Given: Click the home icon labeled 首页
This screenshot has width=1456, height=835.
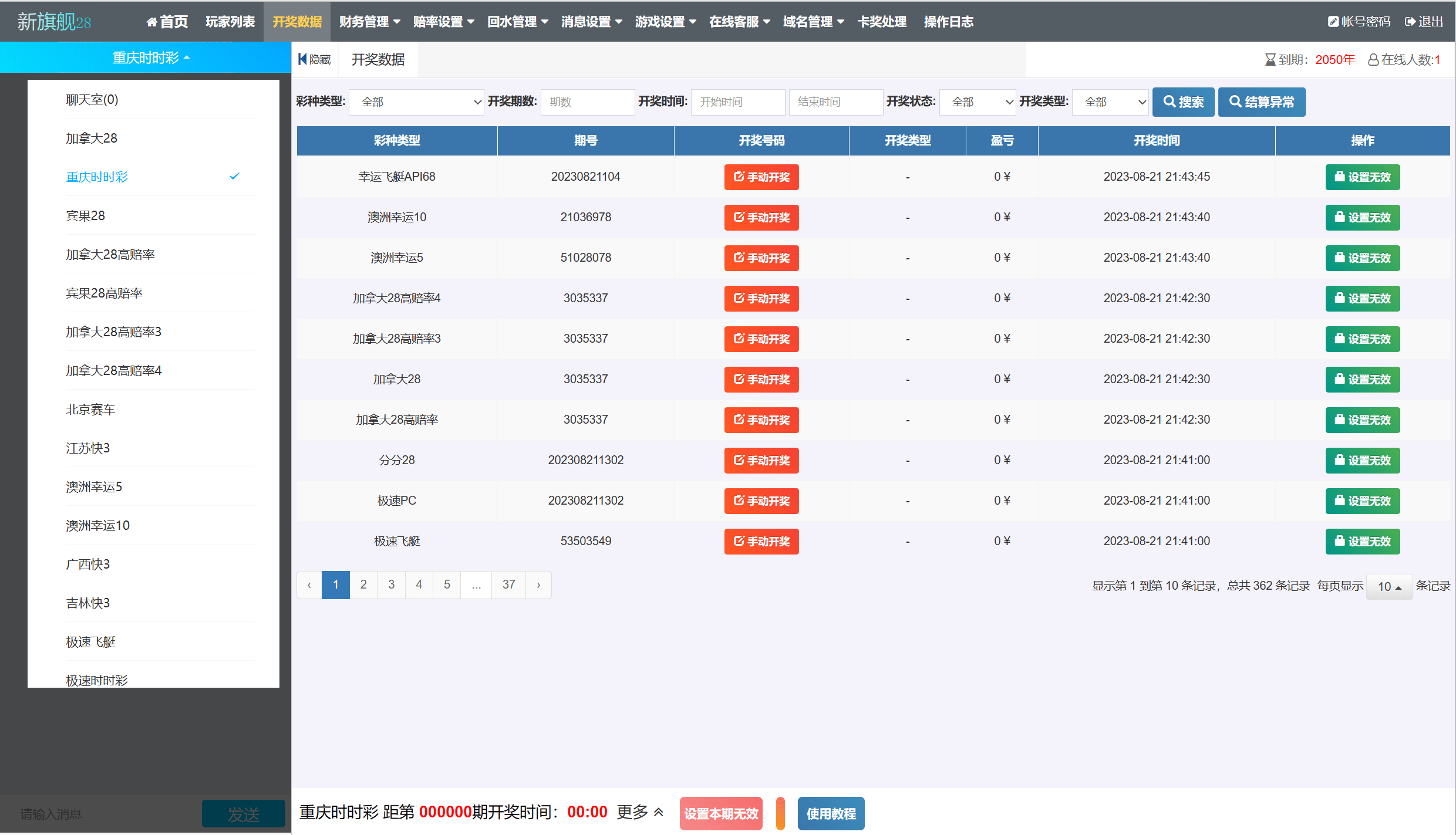Looking at the screenshot, I should 167,22.
